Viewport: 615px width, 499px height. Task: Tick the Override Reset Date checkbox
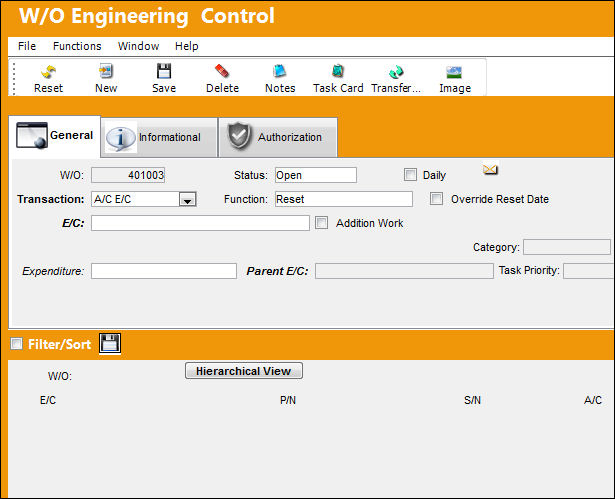(x=436, y=199)
